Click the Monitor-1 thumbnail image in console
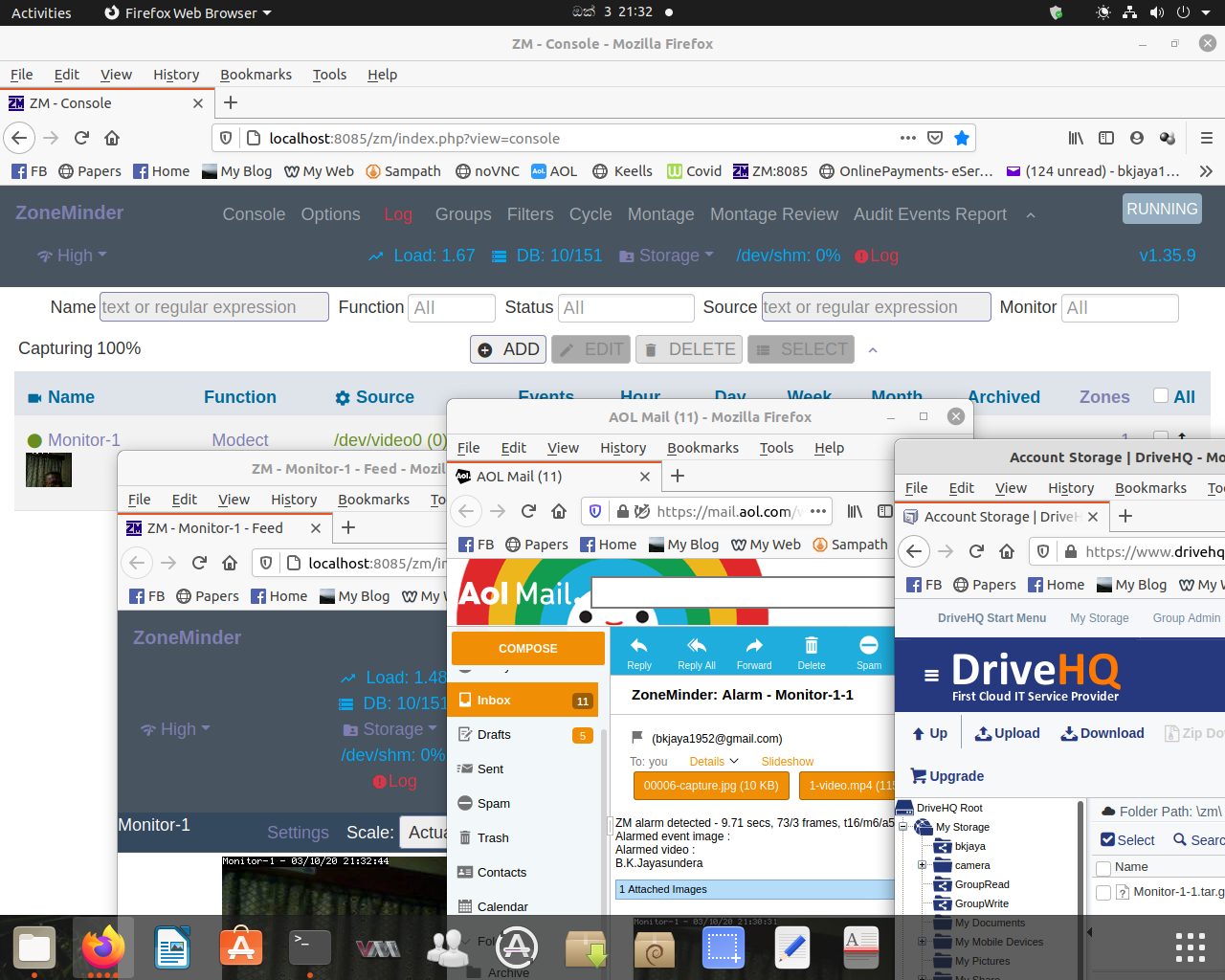Image resolution: width=1225 pixels, height=980 pixels. point(49,470)
